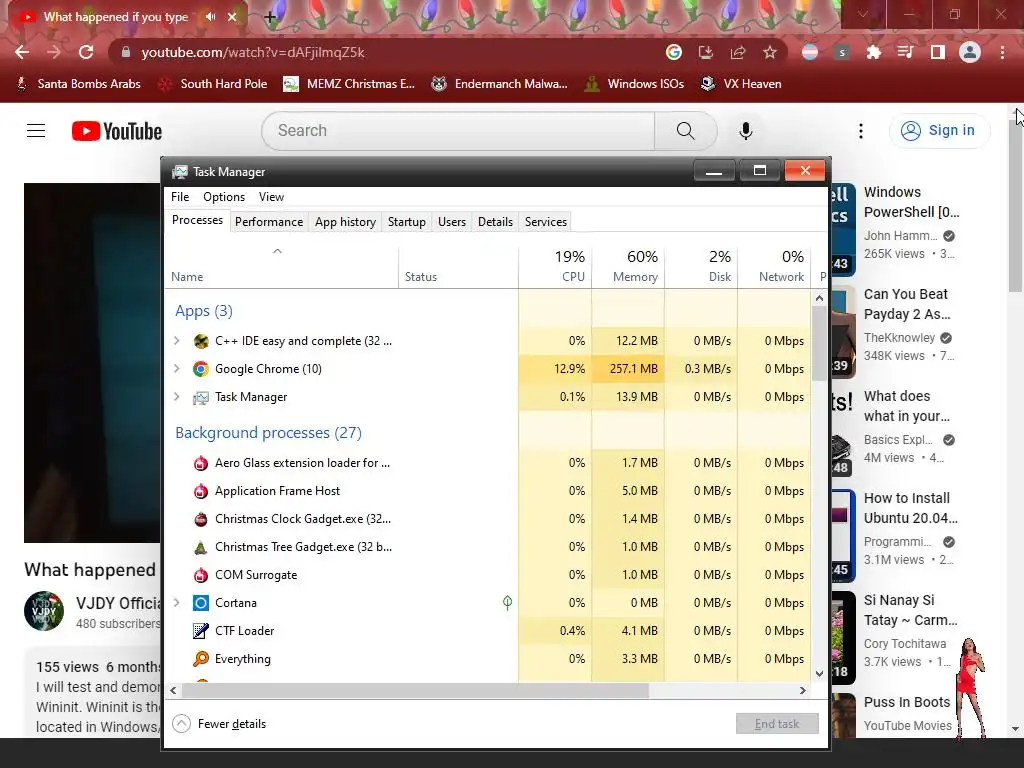Expand the C++ IDE process group
The width and height of the screenshot is (1024, 768).
176,341
